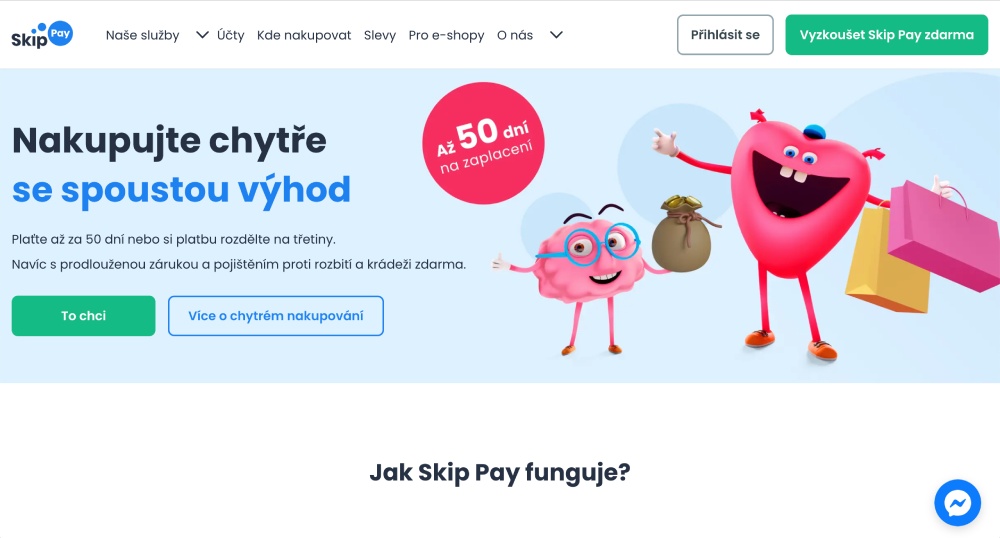Click the green To chci button

coord(84,316)
